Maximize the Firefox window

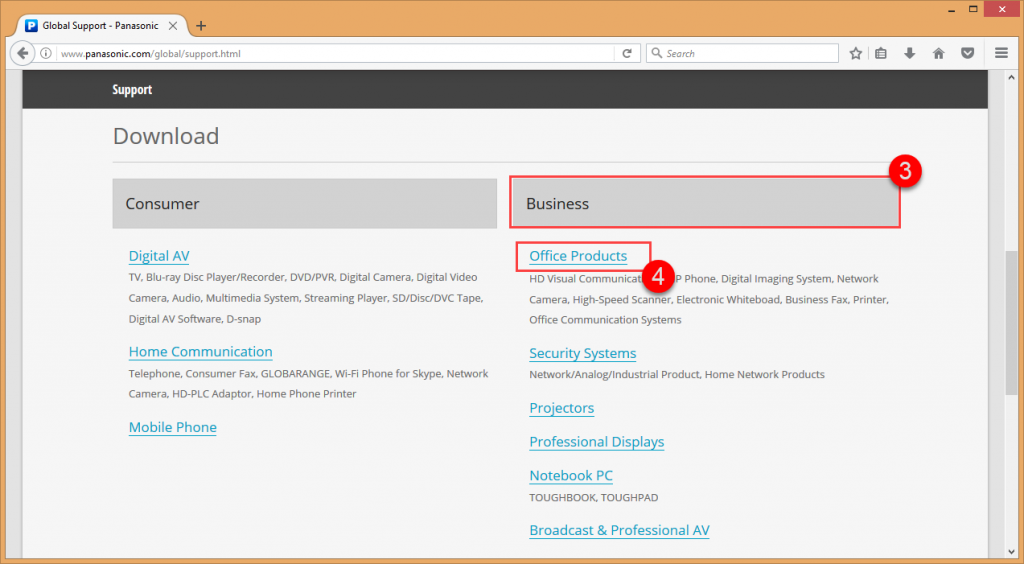pyautogui.click(x=973, y=9)
